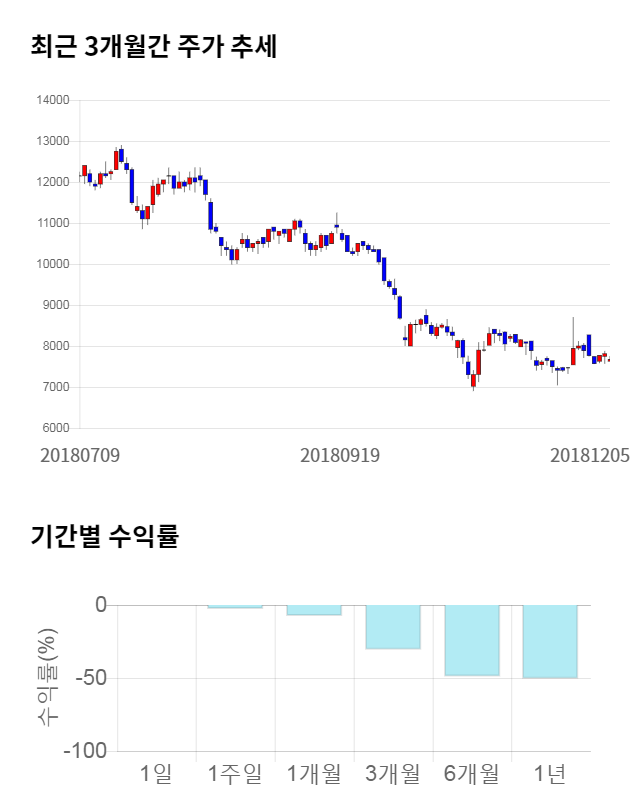This screenshot has width=640, height=810.
Task: Click the 12000 price axis label
Action: [52, 182]
